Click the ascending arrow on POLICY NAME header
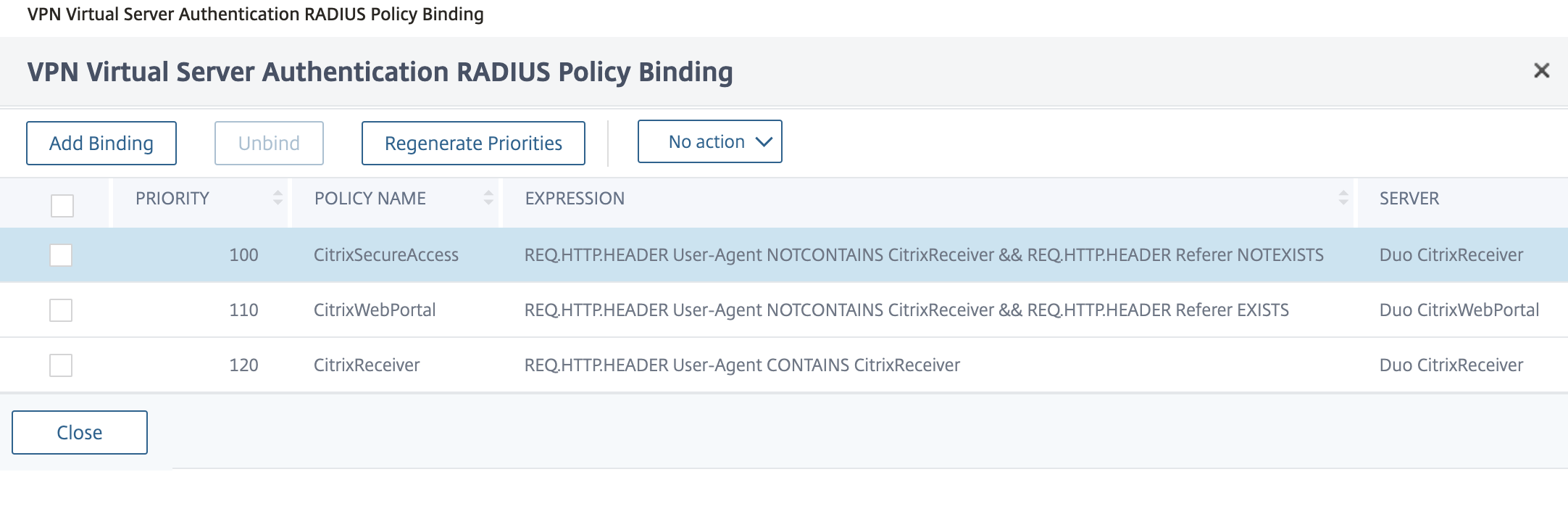 [x=488, y=194]
